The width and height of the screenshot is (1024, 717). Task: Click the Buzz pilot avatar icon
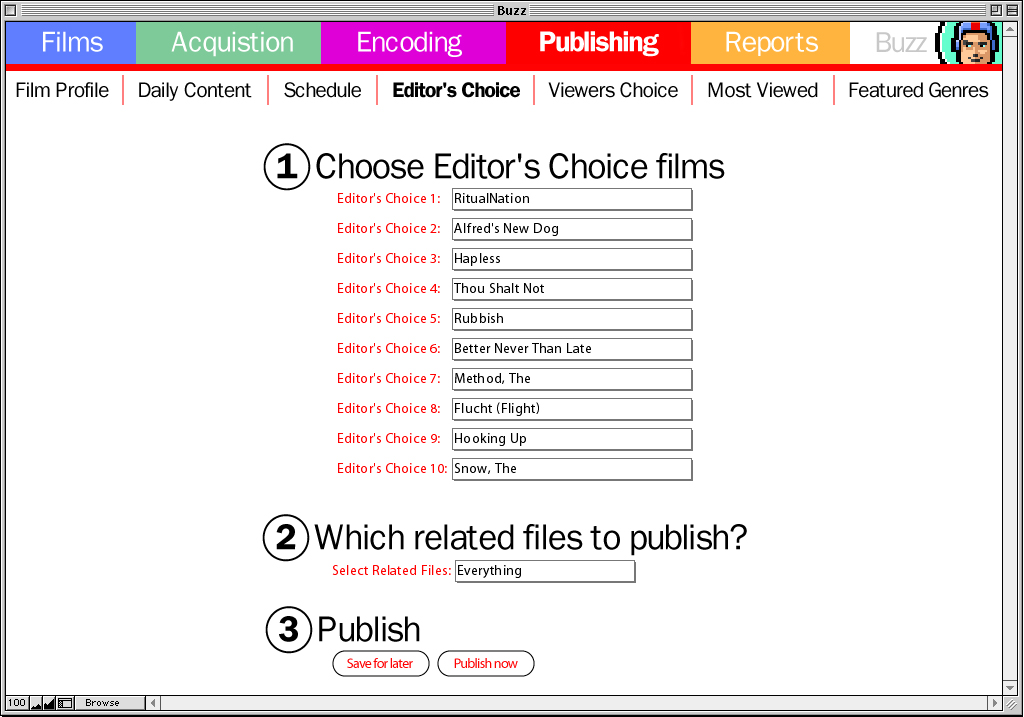[970, 42]
